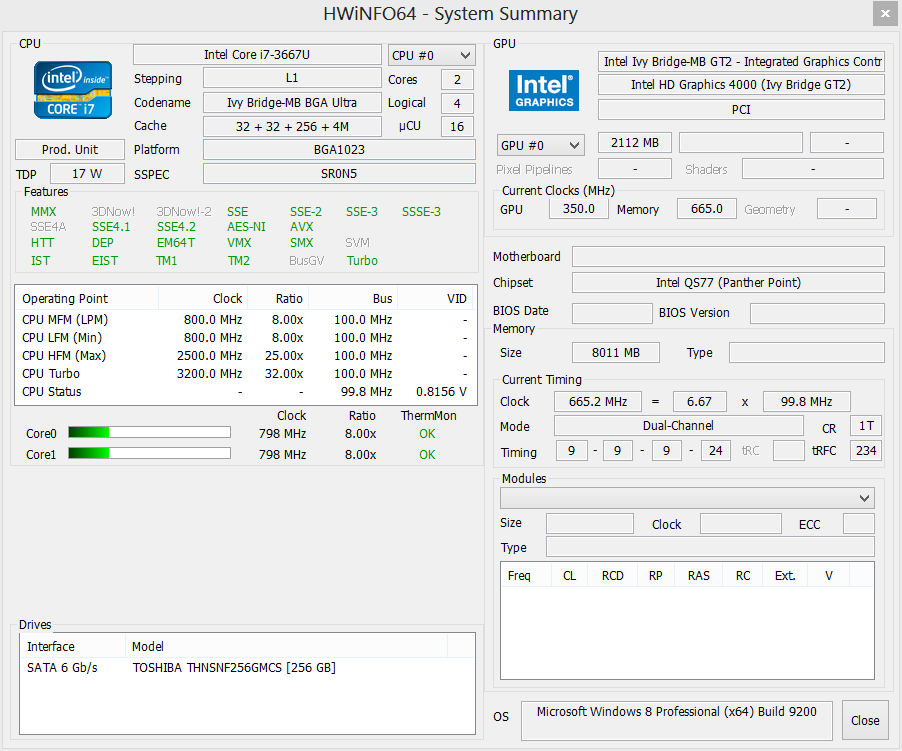The image size is (902, 751).
Task: Click the Interface column header in Drives
Action: (51, 646)
